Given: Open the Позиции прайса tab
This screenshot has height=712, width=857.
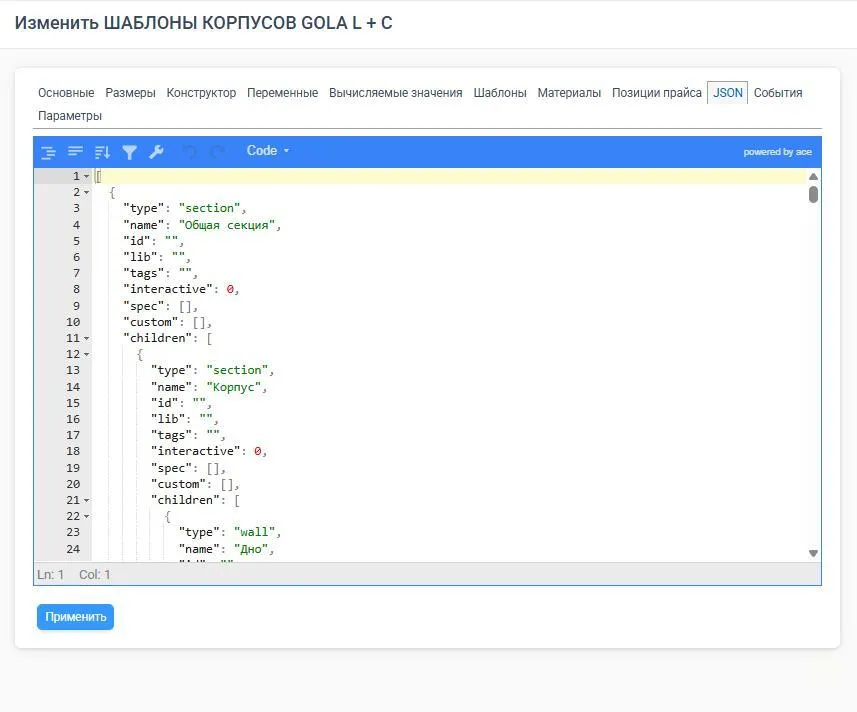Looking at the screenshot, I should [656, 93].
